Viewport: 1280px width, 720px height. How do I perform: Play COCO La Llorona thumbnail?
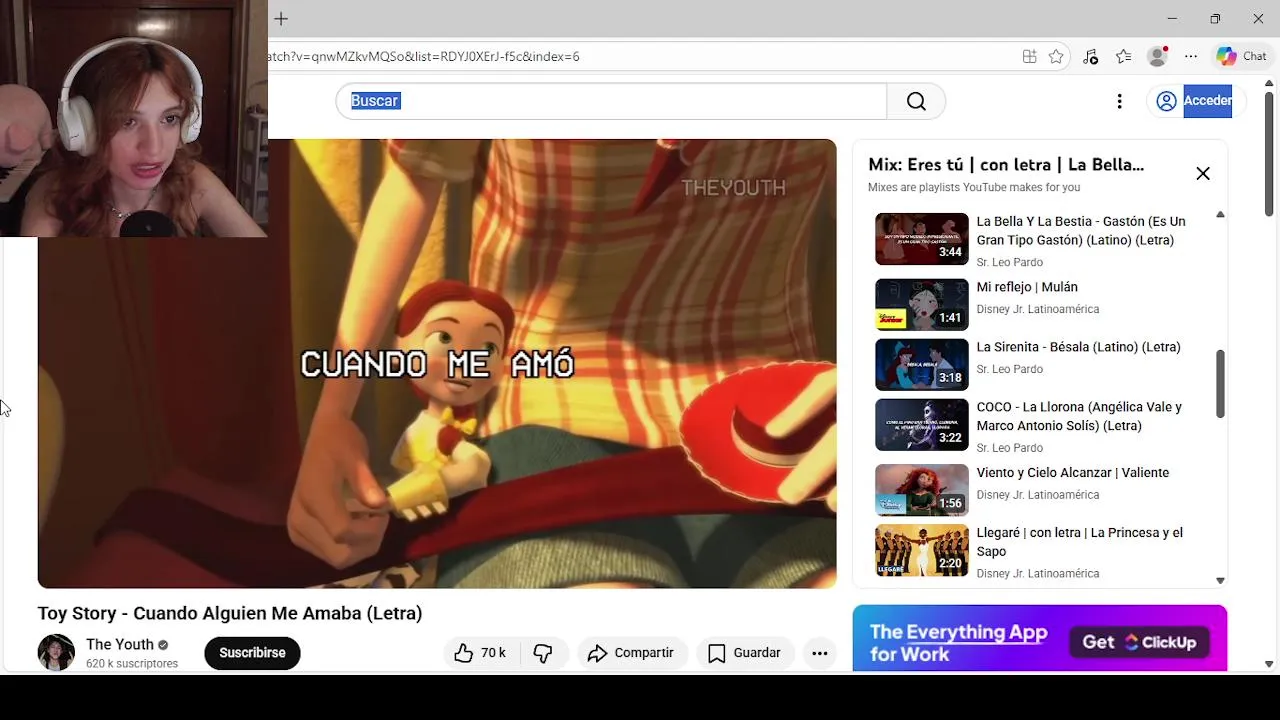click(x=922, y=425)
